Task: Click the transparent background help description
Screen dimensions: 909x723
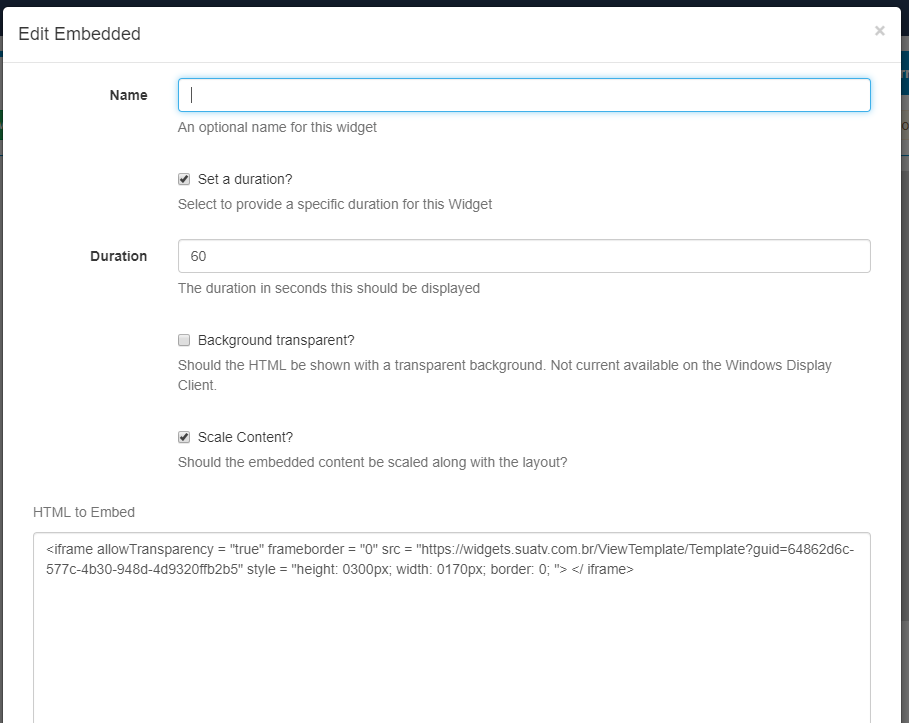Action: click(x=504, y=375)
